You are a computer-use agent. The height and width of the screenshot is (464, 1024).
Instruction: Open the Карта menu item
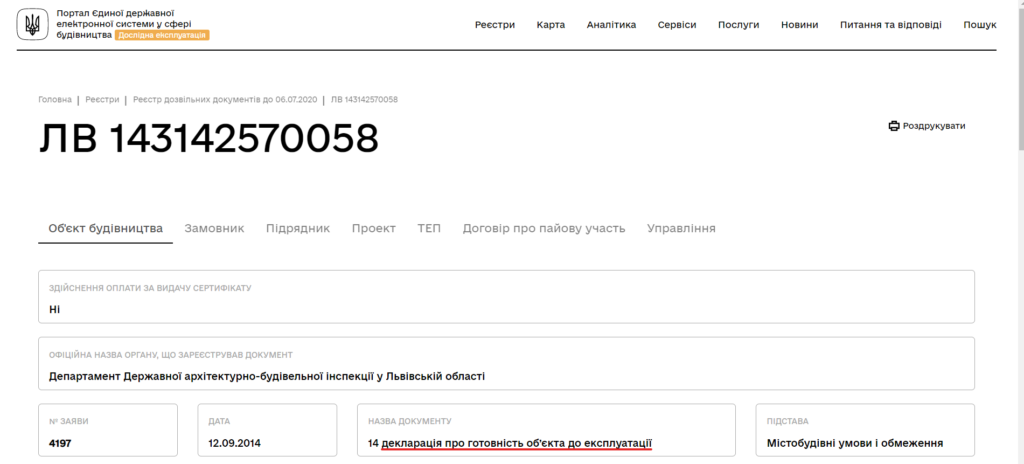point(551,25)
